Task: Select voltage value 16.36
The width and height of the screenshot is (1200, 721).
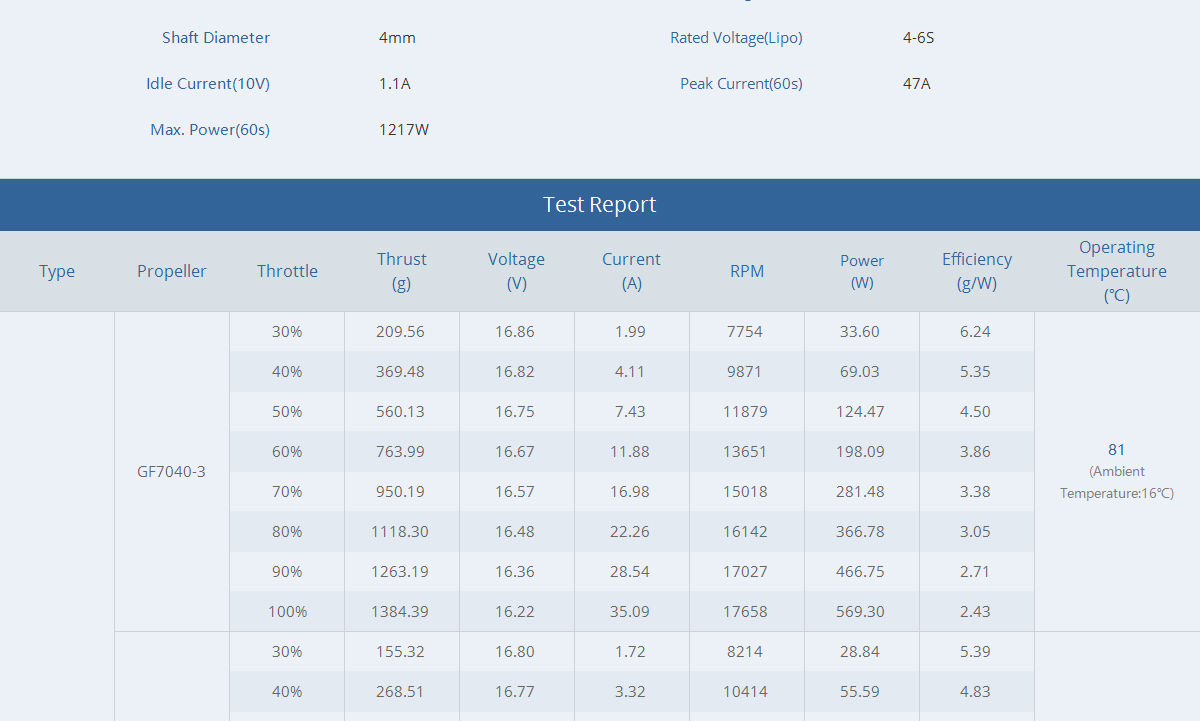Action: (x=515, y=571)
